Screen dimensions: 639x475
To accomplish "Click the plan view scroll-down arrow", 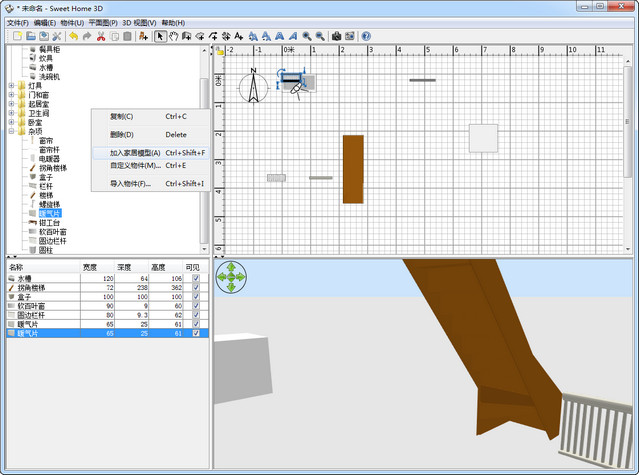I will click(628, 249).
